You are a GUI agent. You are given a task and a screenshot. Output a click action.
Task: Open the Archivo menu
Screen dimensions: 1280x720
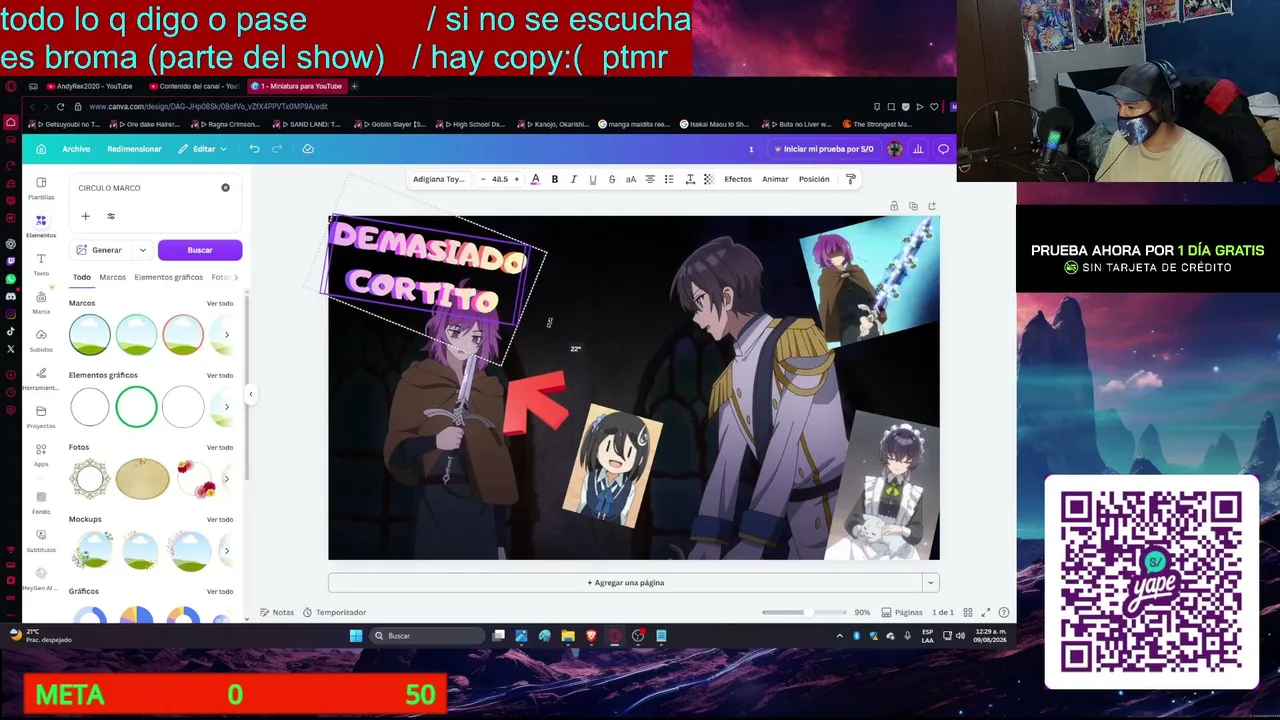click(x=76, y=149)
